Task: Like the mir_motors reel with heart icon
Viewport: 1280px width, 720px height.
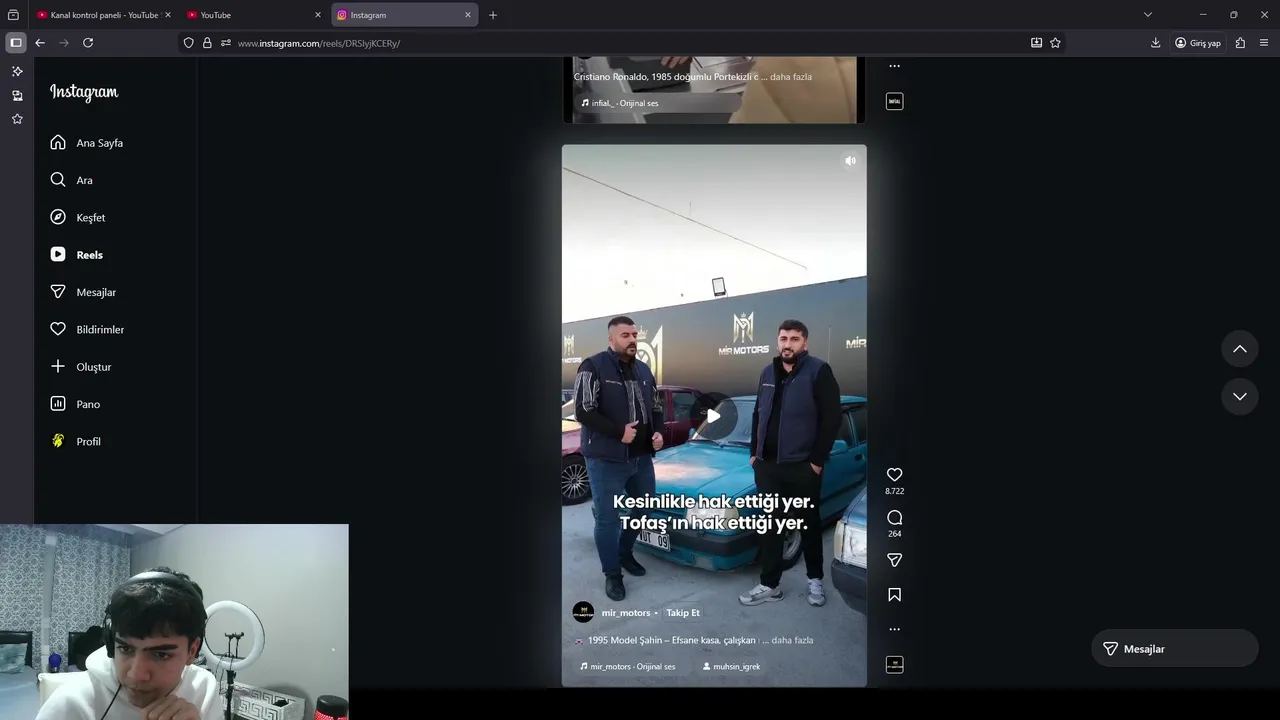Action: (x=894, y=475)
